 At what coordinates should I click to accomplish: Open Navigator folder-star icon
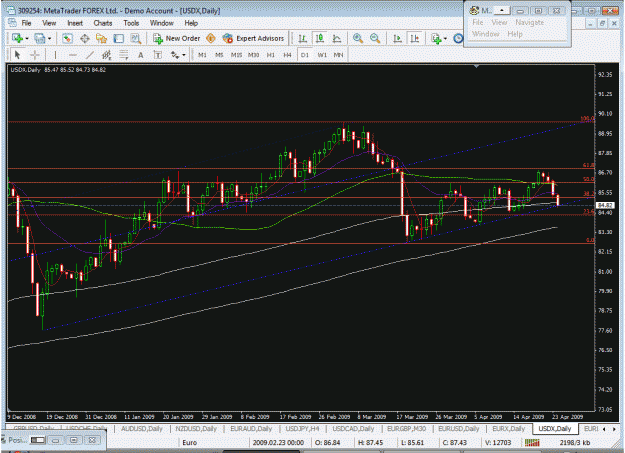point(101,39)
